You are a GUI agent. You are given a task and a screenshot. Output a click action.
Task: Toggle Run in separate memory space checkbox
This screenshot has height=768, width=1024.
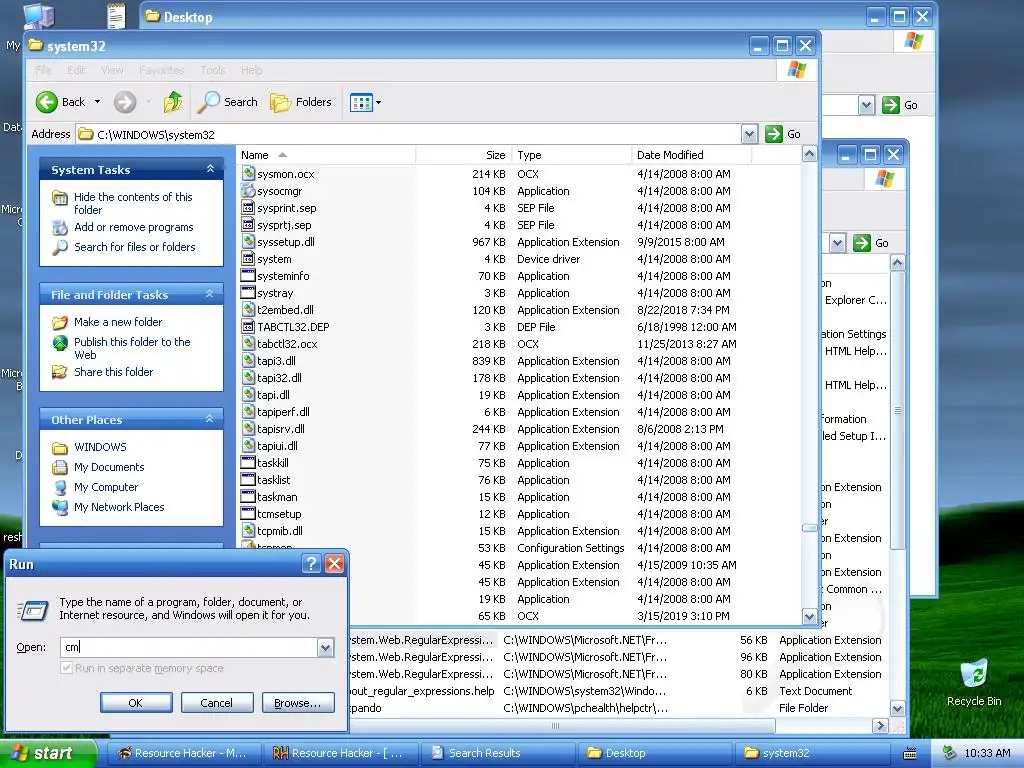tap(66, 668)
